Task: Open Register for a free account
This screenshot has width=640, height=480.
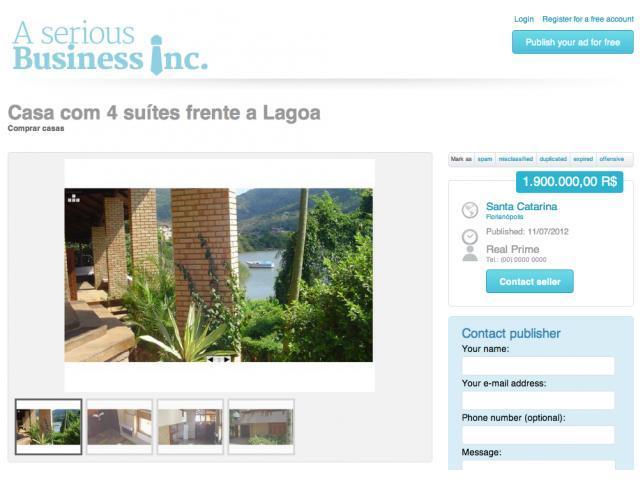Action: pyautogui.click(x=588, y=19)
